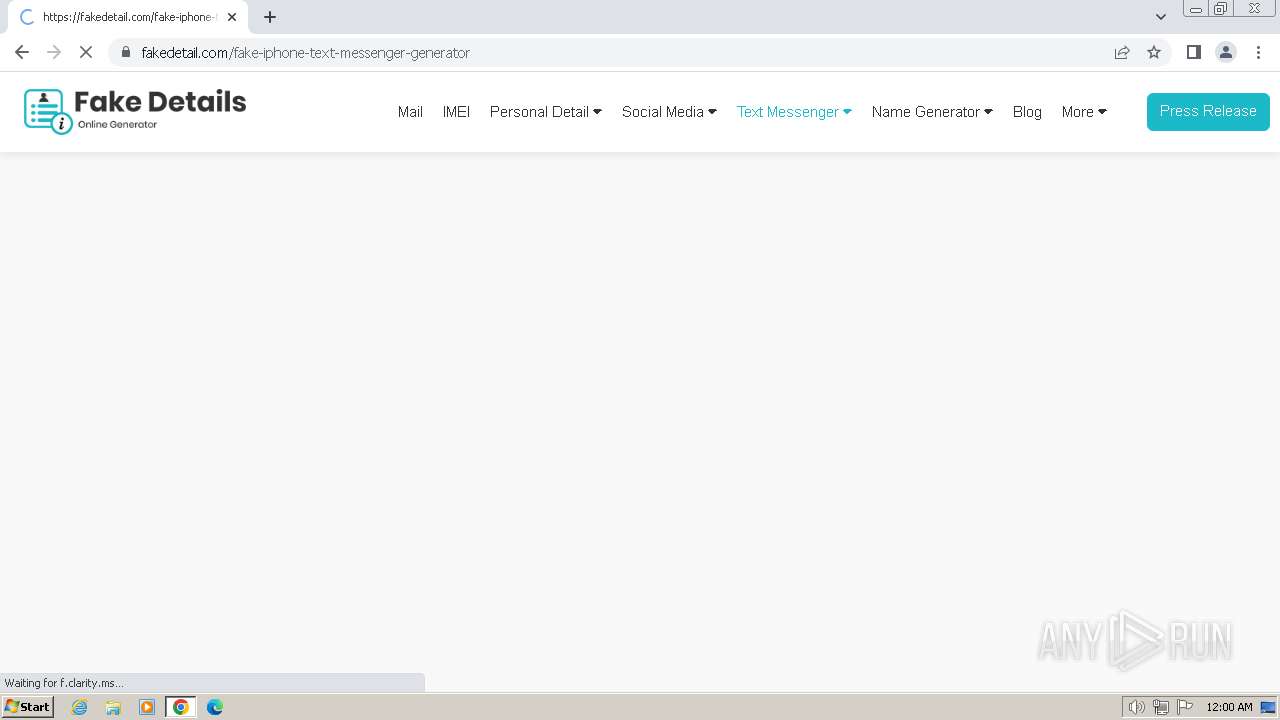Open media player from taskbar
The image size is (1280, 720).
point(147,707)
